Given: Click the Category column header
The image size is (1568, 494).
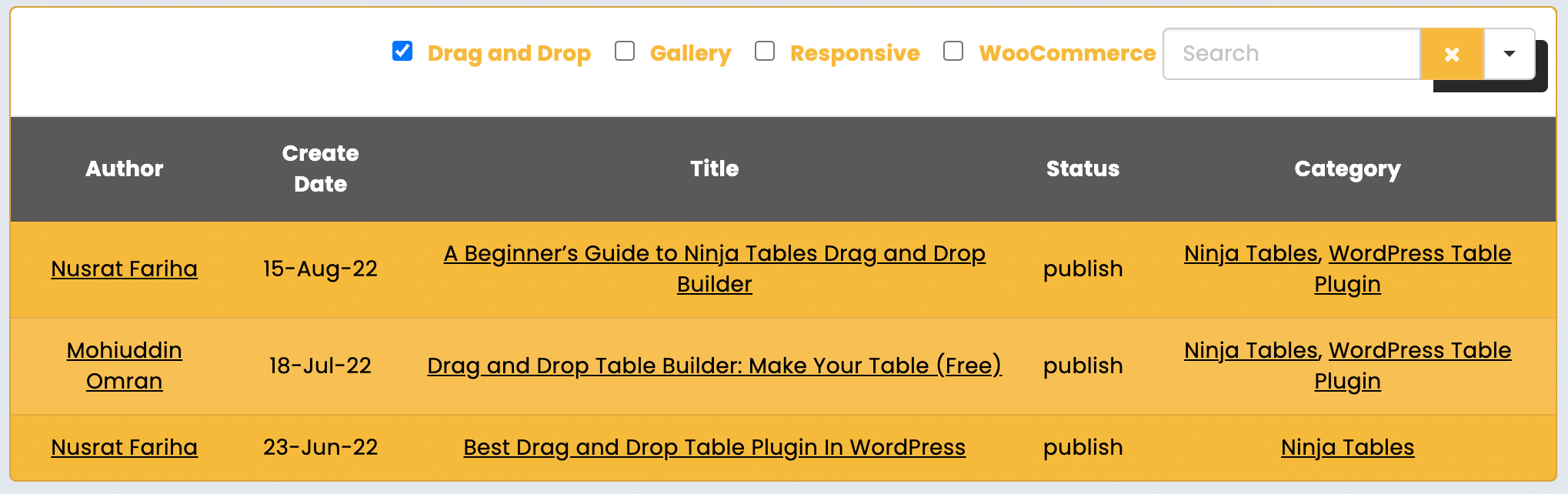Looking at the screenshot, I should point(1347,169).
